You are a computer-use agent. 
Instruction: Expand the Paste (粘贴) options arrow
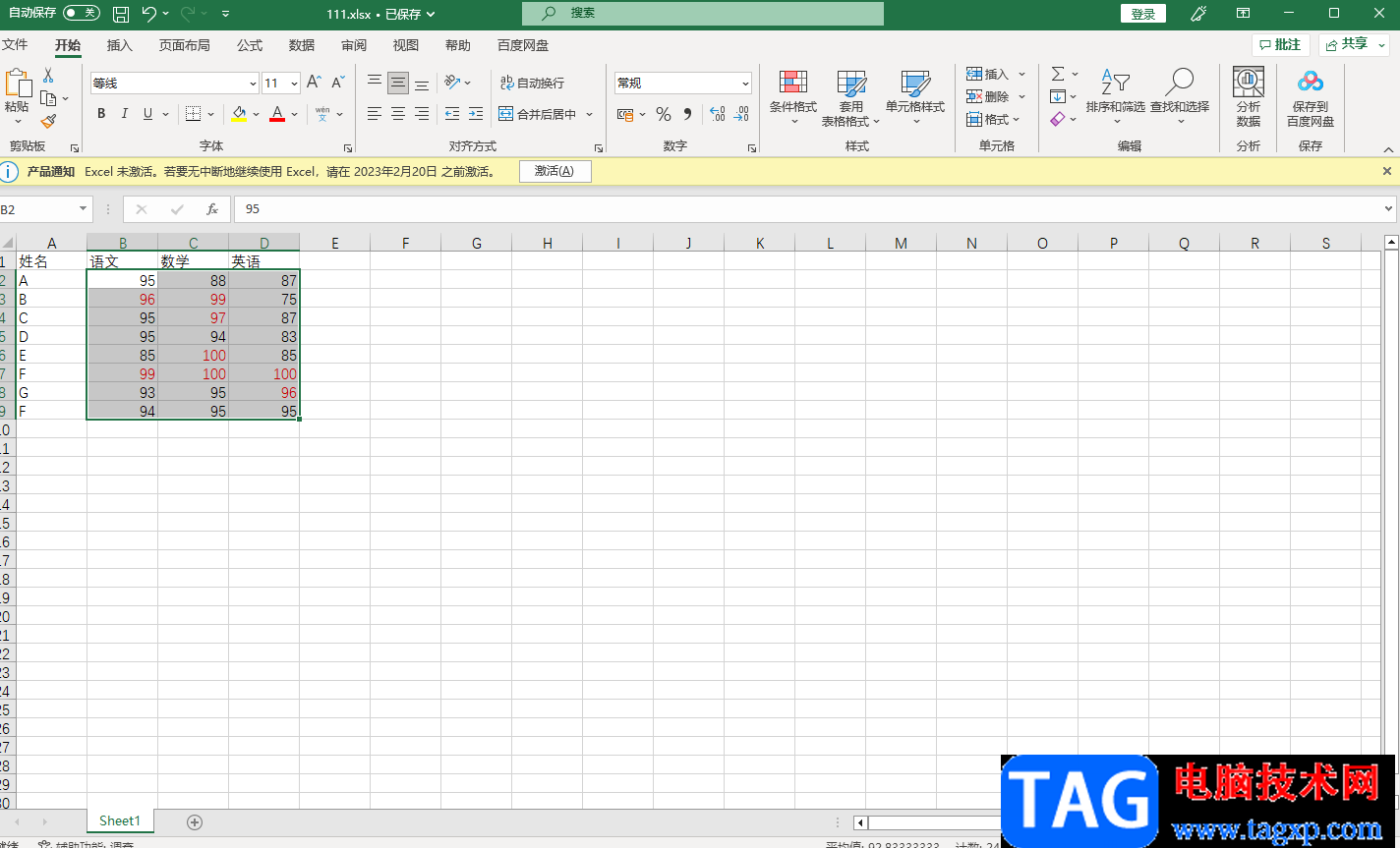[x=18, y=123]
